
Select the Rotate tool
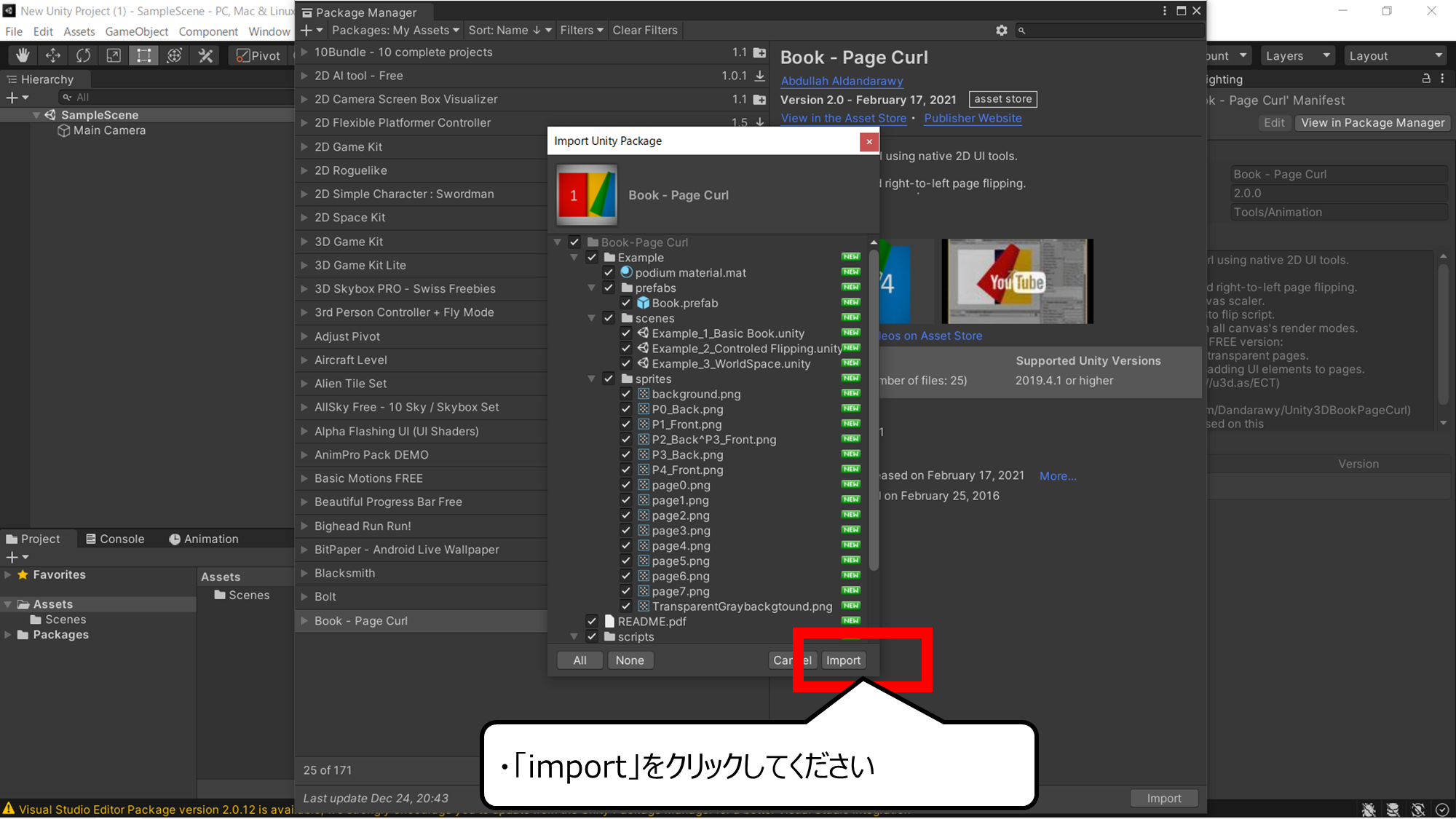(x=84, y=55)
